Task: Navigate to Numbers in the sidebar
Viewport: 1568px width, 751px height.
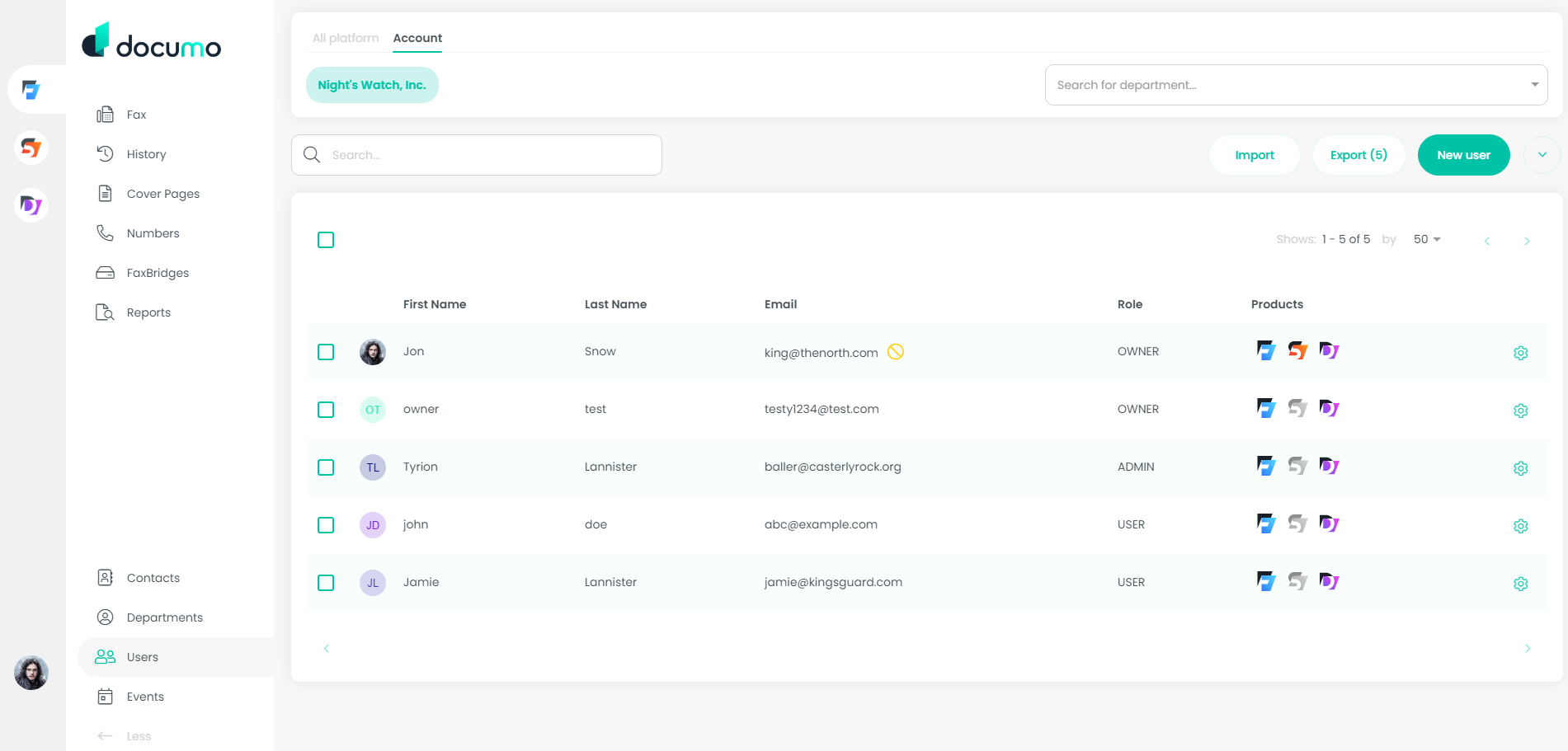Action: coord(153,232)
